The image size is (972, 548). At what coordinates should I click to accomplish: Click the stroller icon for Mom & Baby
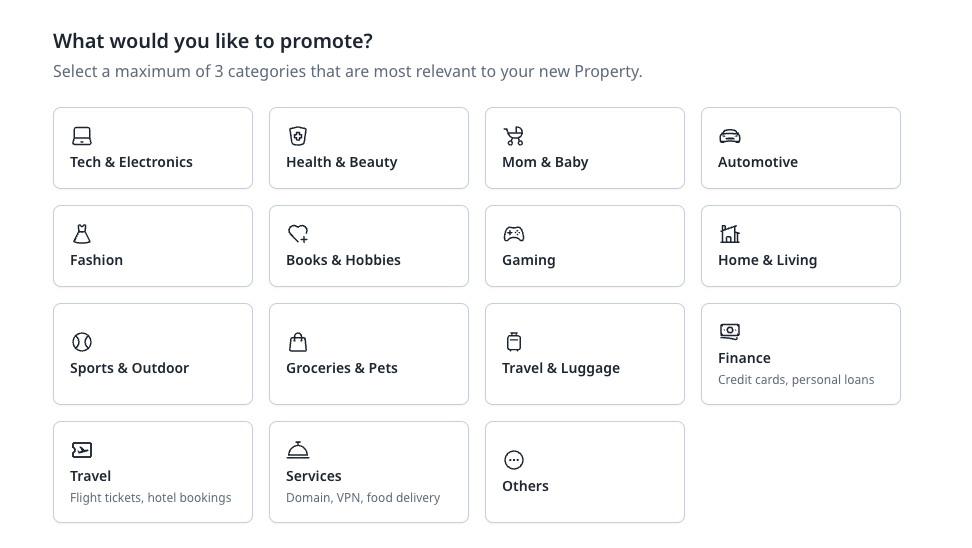click(x=514, y=136)
